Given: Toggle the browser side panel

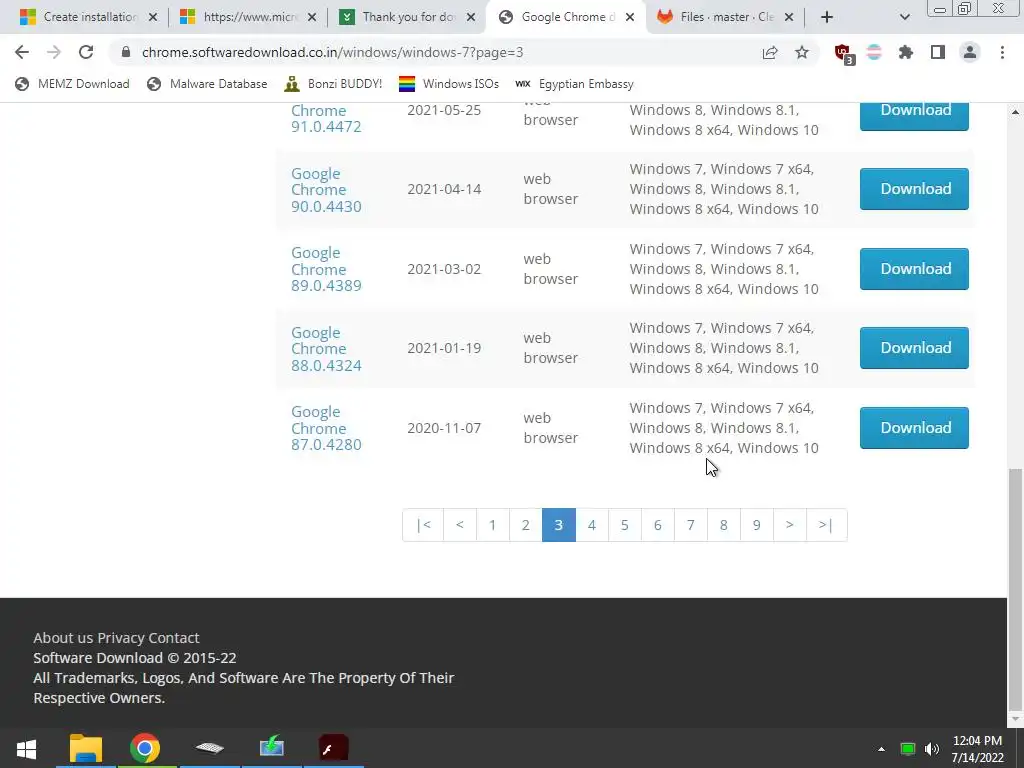Looking at the screenshot, I should tap(938, 52).
